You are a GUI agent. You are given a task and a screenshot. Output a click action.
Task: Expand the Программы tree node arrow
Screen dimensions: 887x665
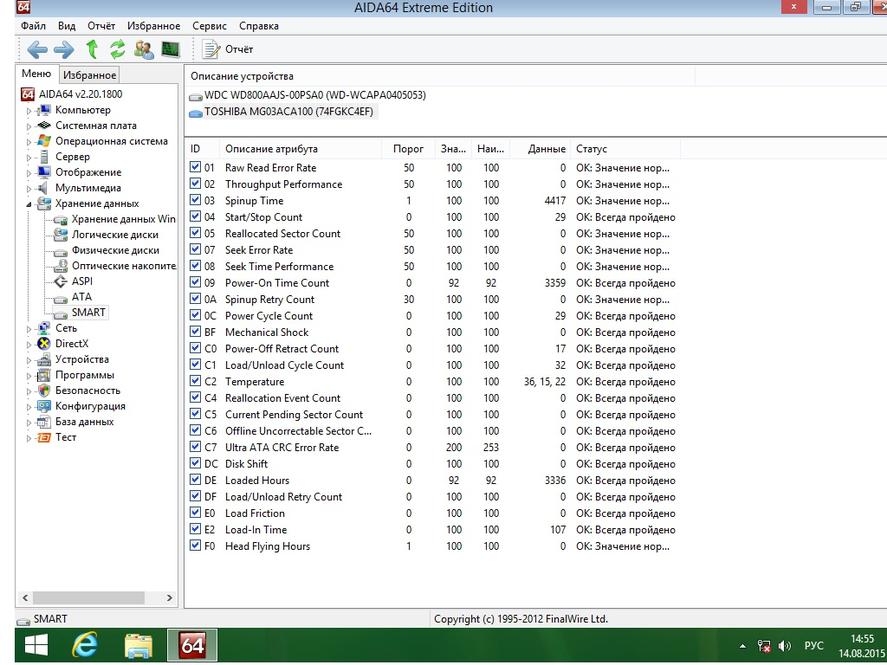point(29,375)
